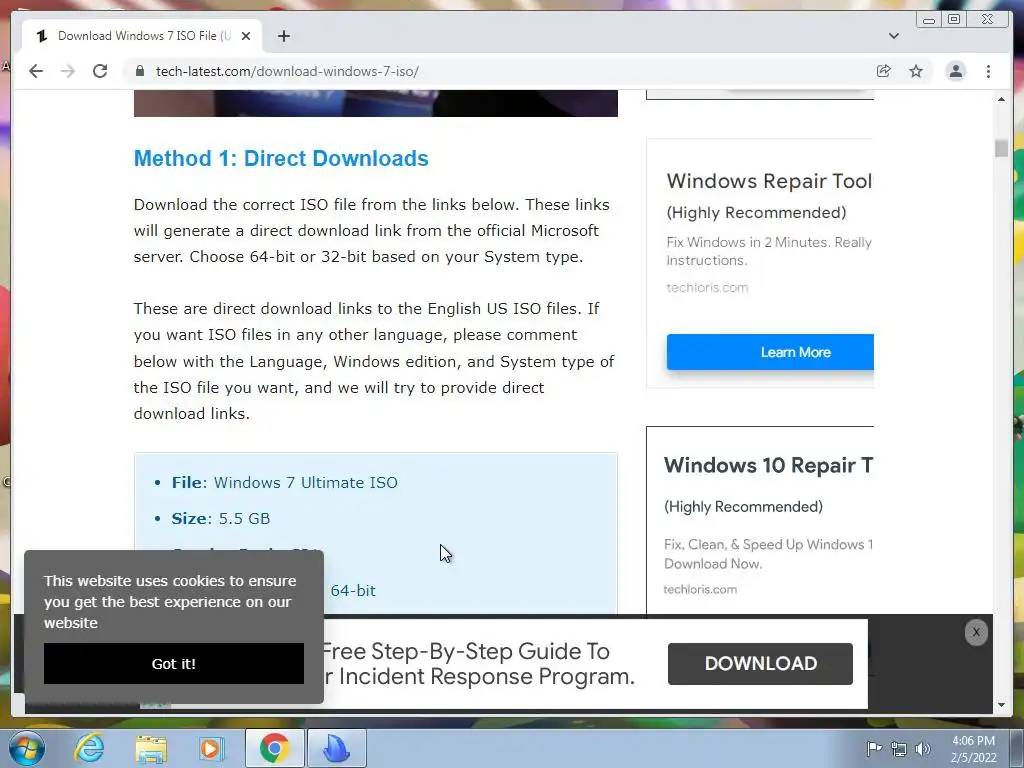Accept cookies with Got it! button
This screenshot has height=768, width=1024.
(x=174, y=664)
